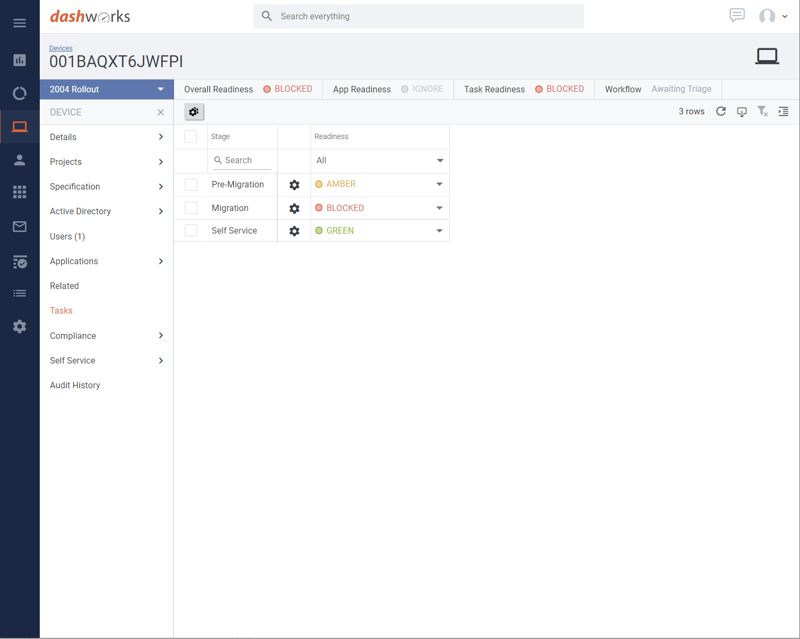The height and width of the screenshot is (639, 800).
Task: Close the DEVICE panel with X
Action: [161, 112]
